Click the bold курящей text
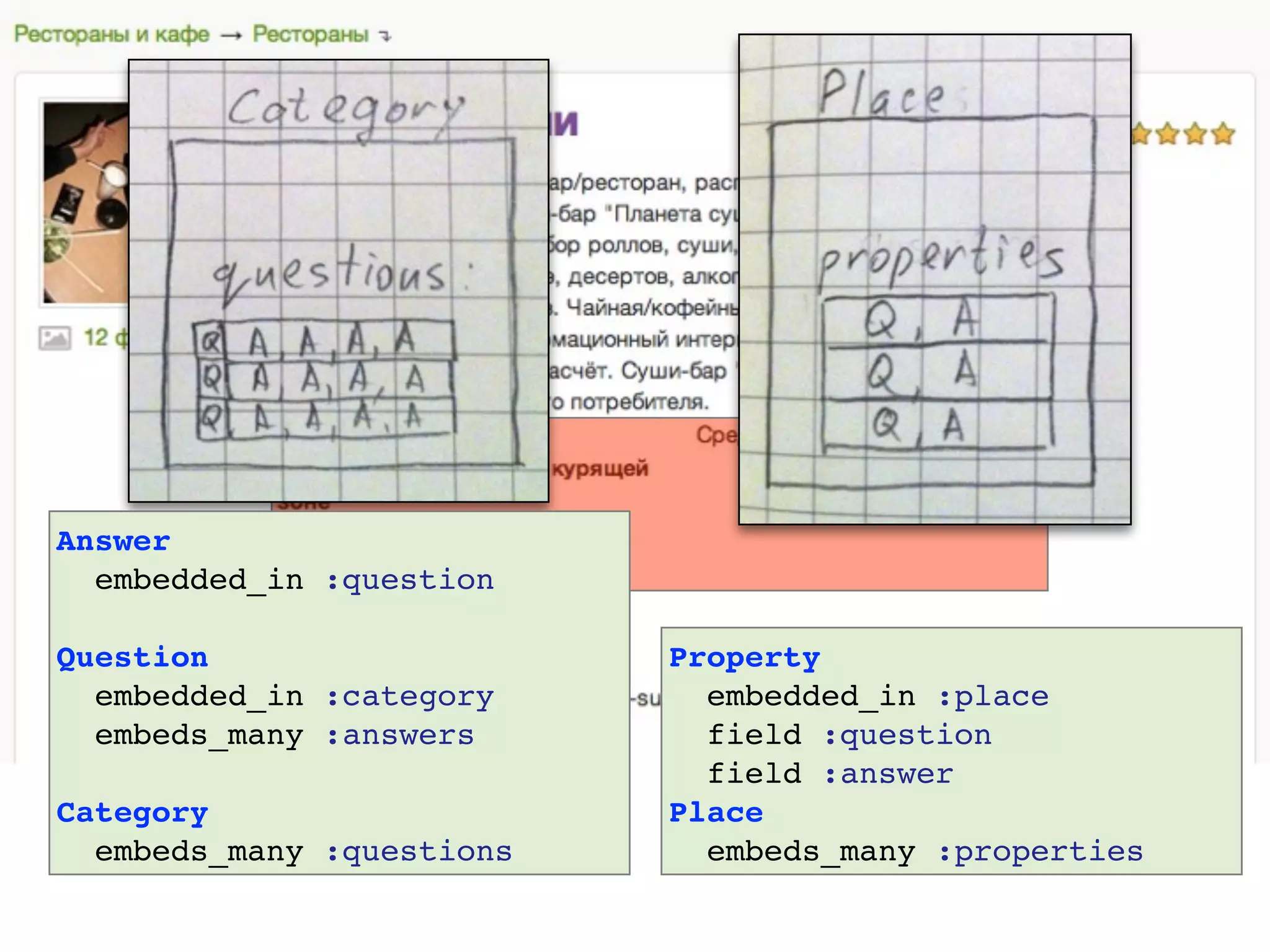The width and height of the screenshot is (1270, 952). pyautogui.click(x=600, y=469)
